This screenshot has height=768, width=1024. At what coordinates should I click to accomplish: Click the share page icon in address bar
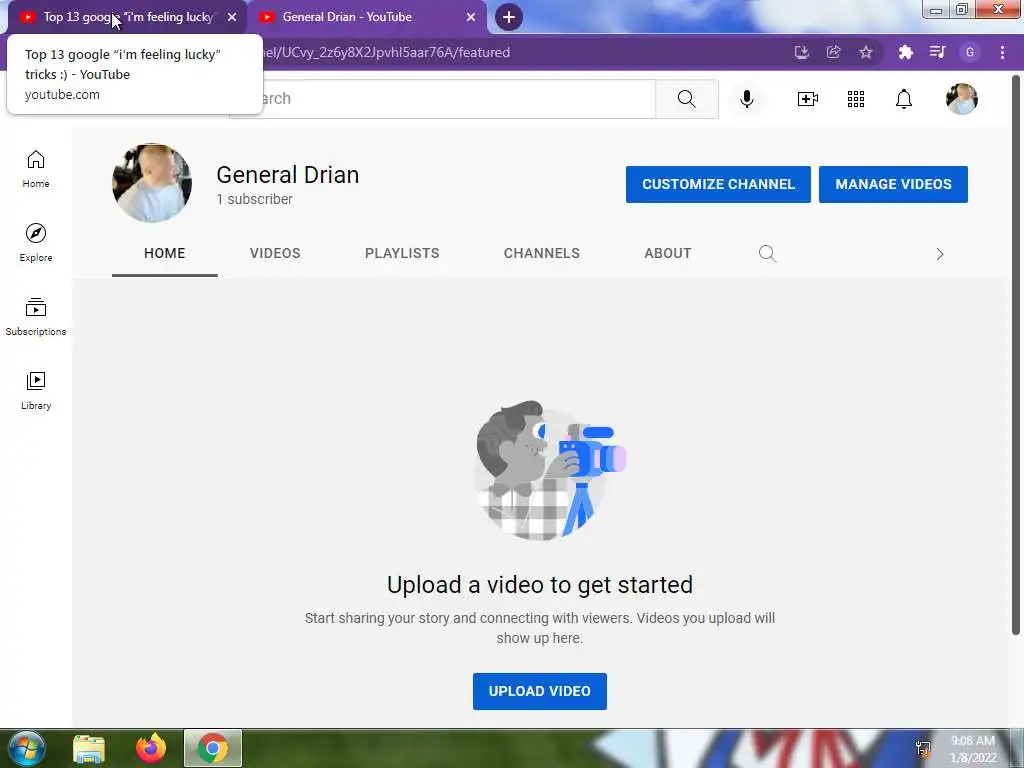pyautogui.click(x=834, y=52)
